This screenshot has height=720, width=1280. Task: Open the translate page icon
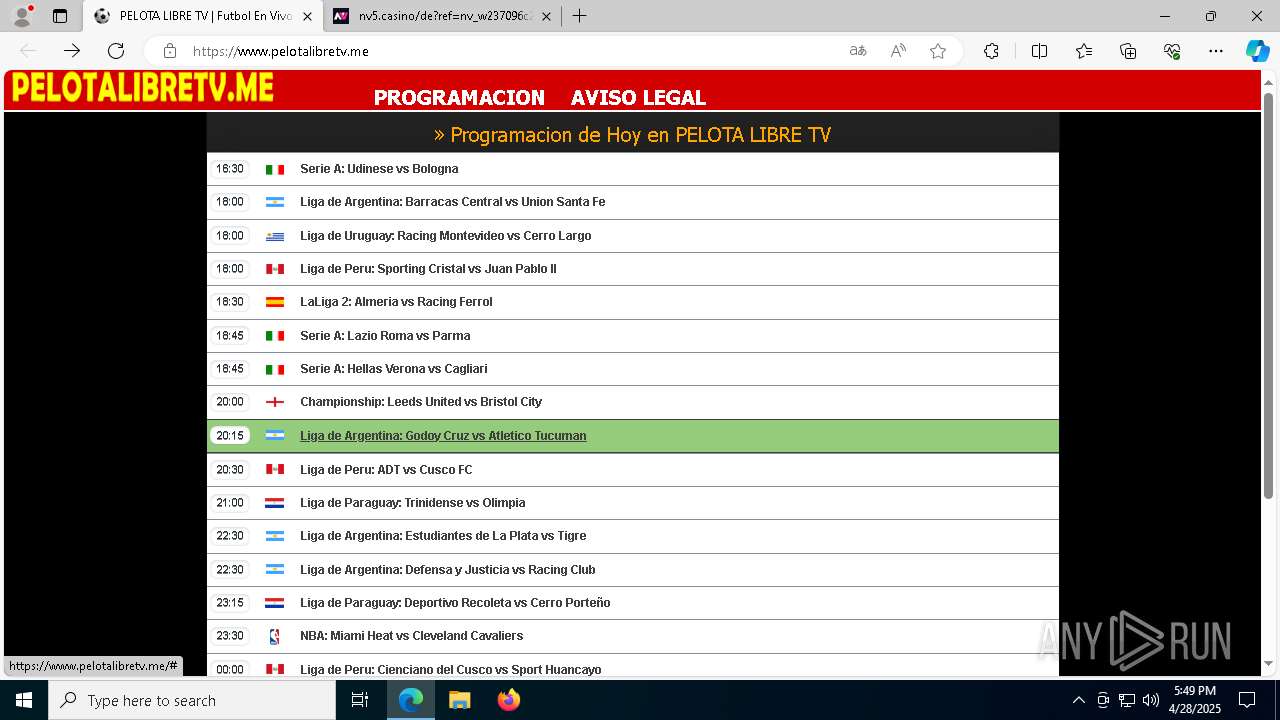(x=858, y=51)
